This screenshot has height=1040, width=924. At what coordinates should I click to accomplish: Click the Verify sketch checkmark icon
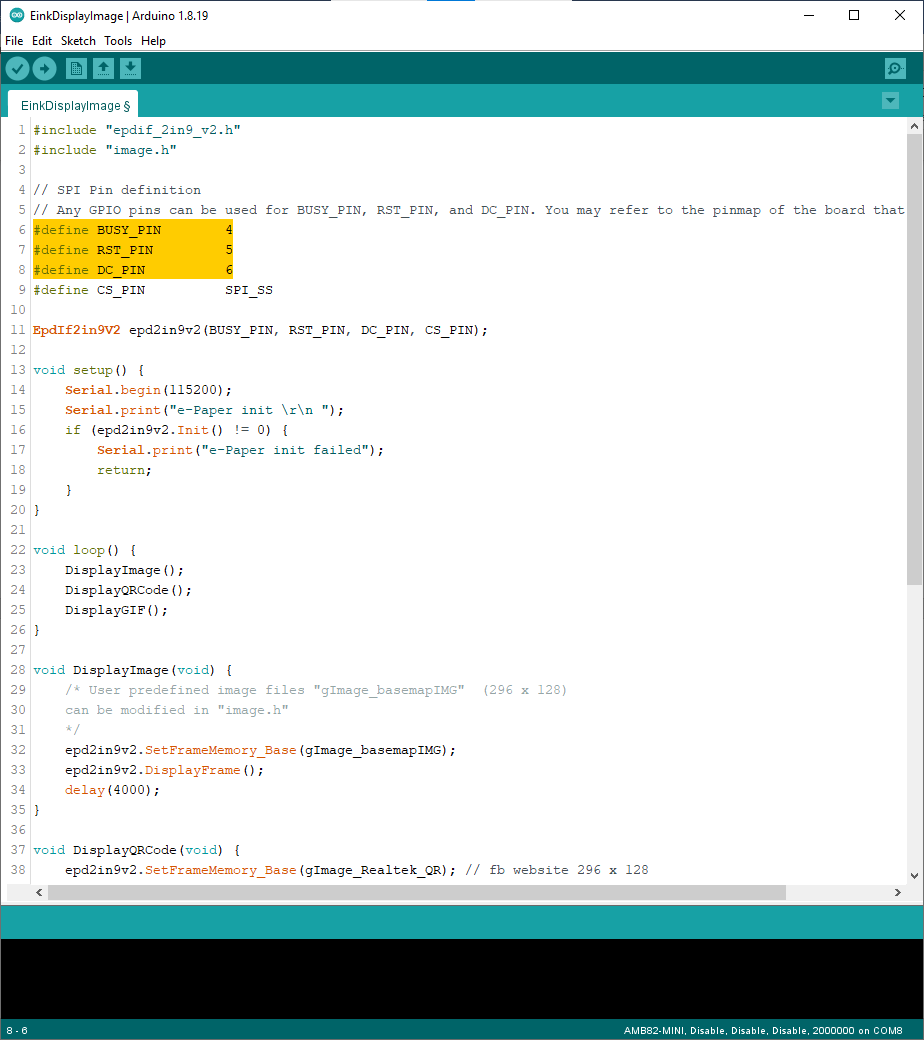coord(18,68)
